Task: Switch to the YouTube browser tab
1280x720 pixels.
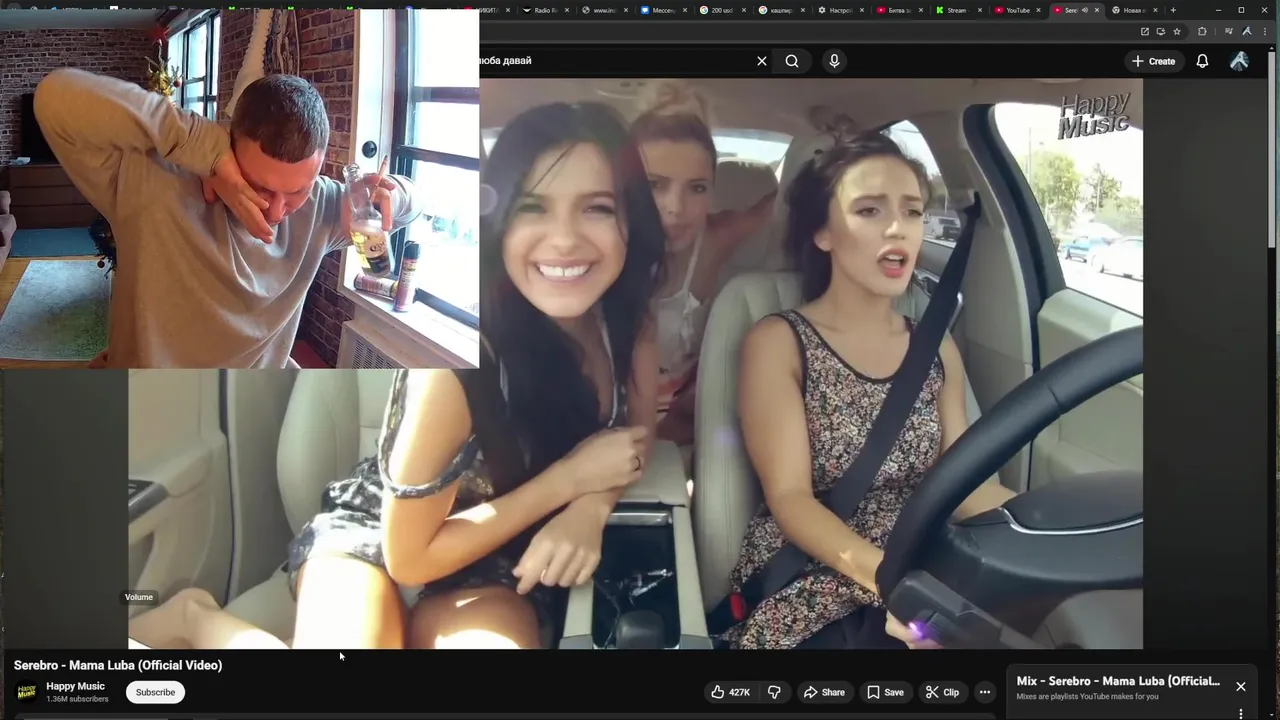Action: coord(1017,10)
